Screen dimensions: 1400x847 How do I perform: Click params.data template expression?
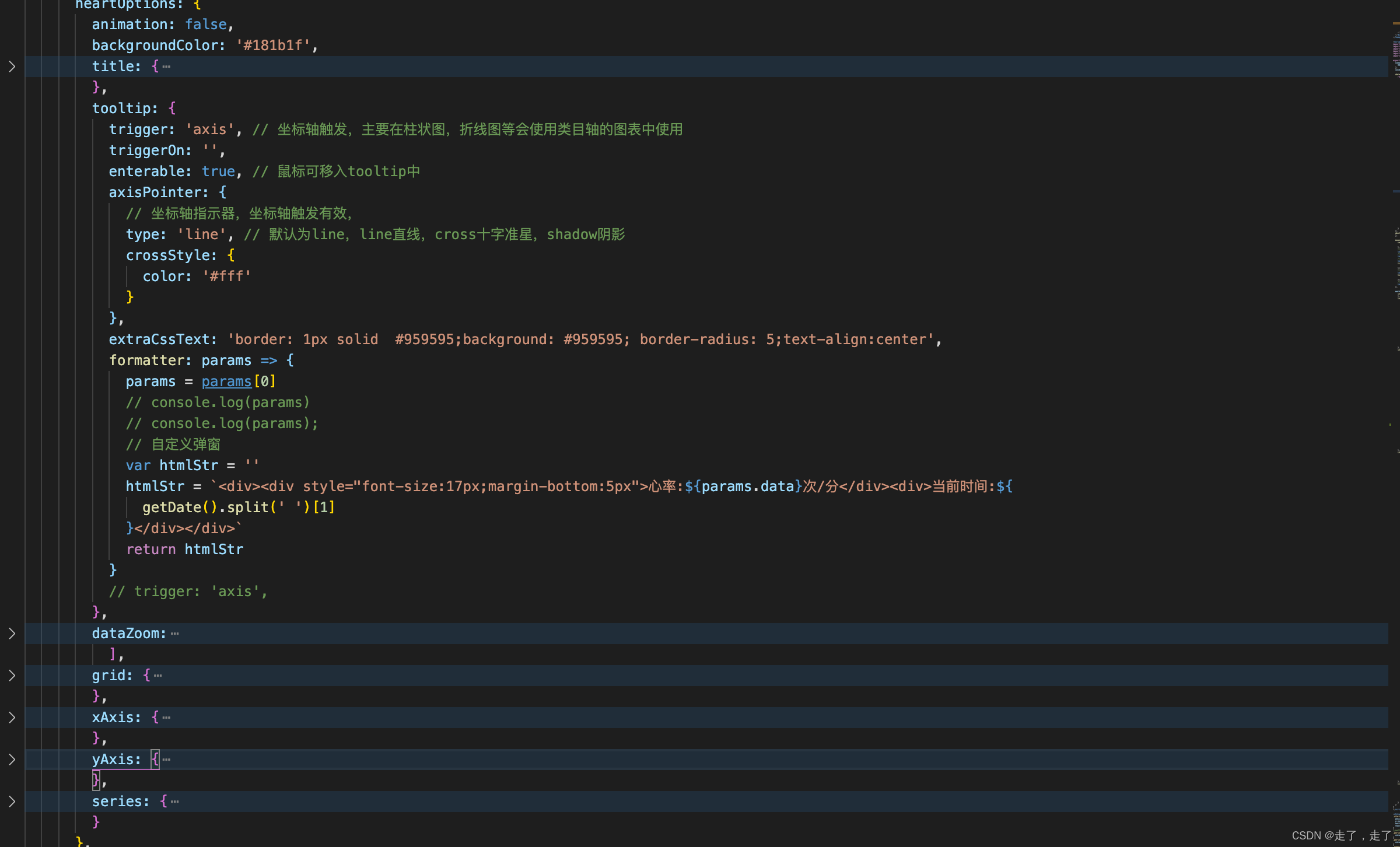tap(747, 487)
